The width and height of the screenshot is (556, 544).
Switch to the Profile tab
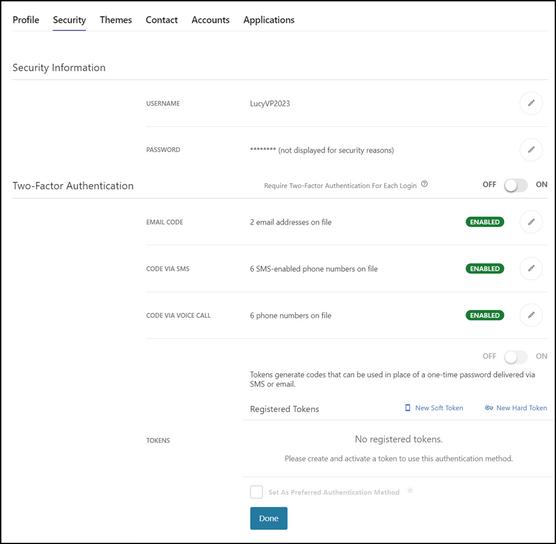click(26, 20)
